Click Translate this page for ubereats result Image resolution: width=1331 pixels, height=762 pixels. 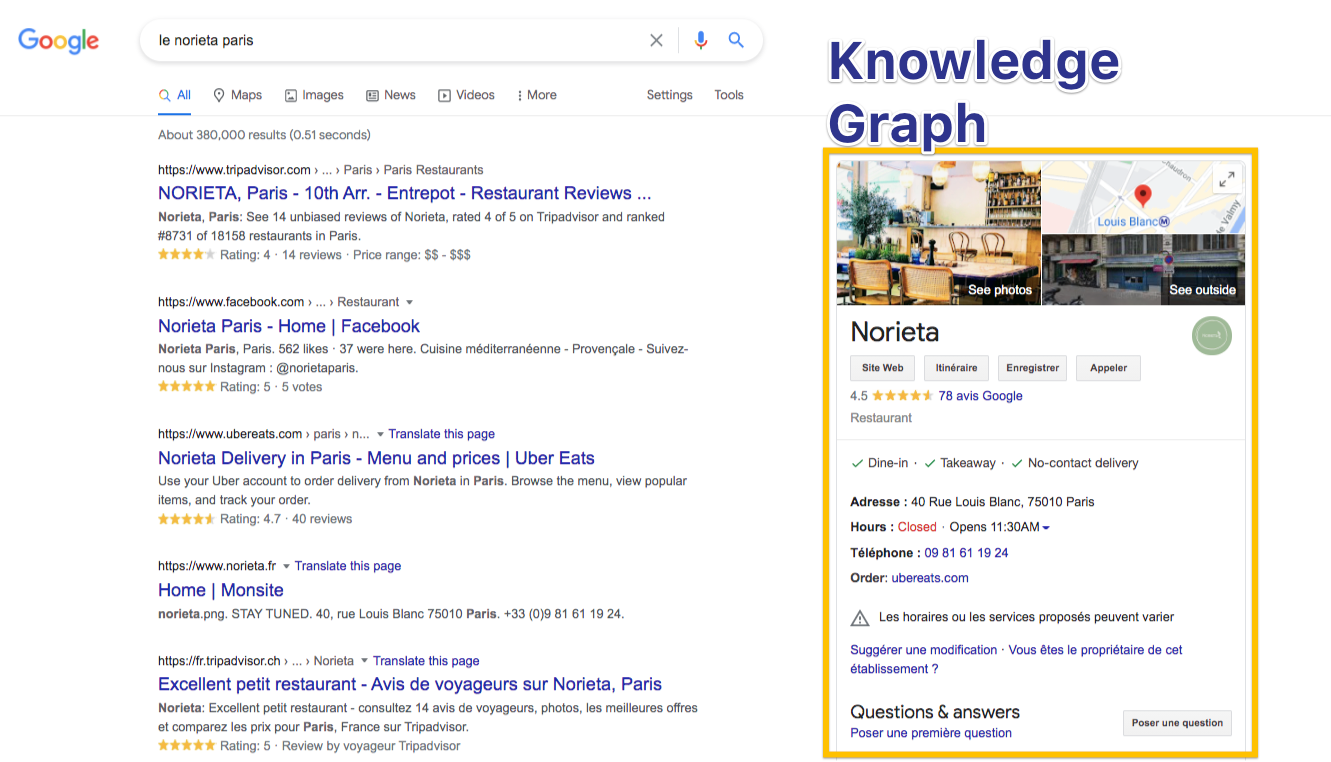442,434
